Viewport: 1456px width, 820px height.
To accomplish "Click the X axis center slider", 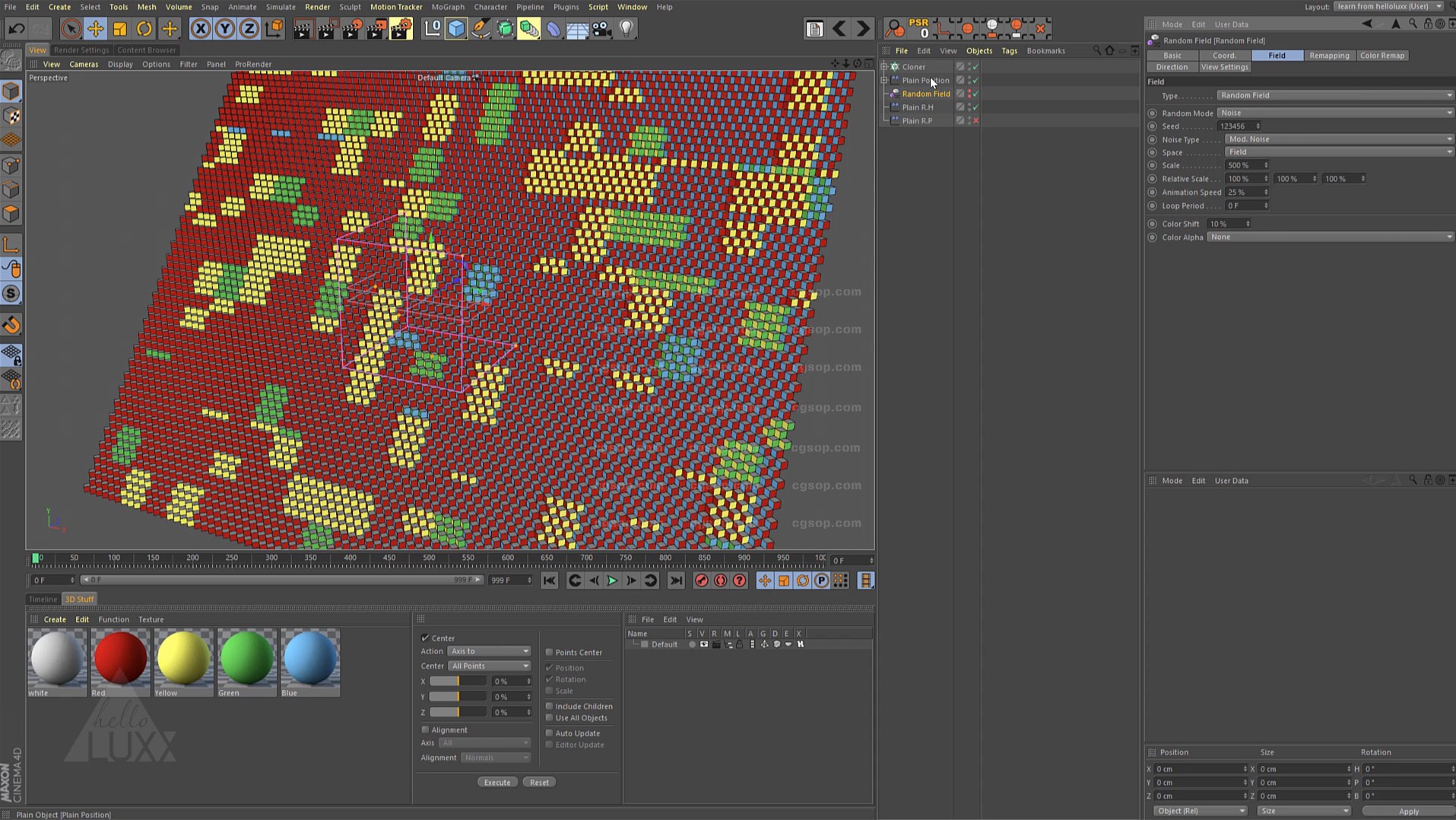I will [x=458, y=681].
